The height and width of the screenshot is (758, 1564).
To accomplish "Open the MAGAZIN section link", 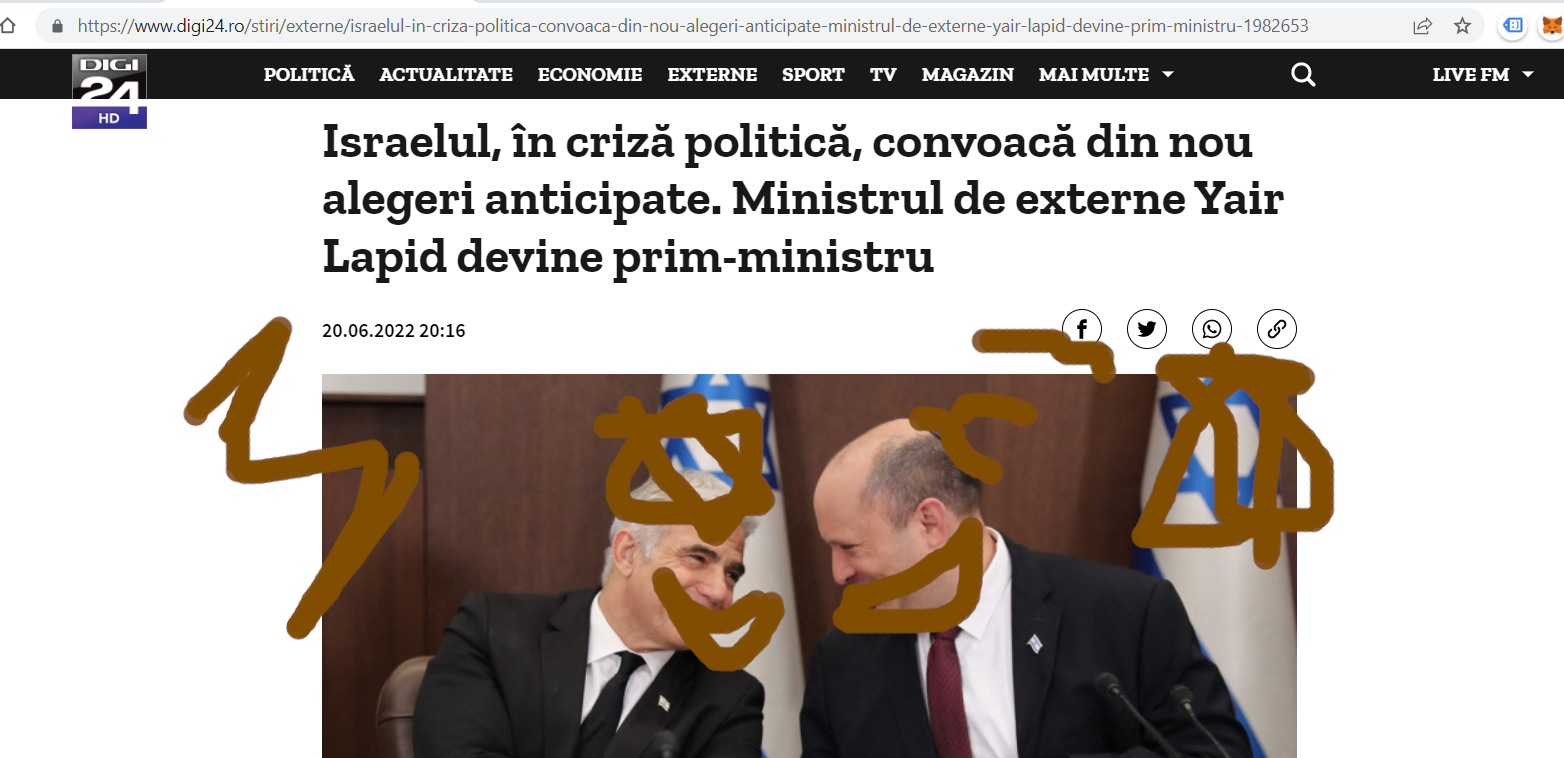I will (968, 75).
